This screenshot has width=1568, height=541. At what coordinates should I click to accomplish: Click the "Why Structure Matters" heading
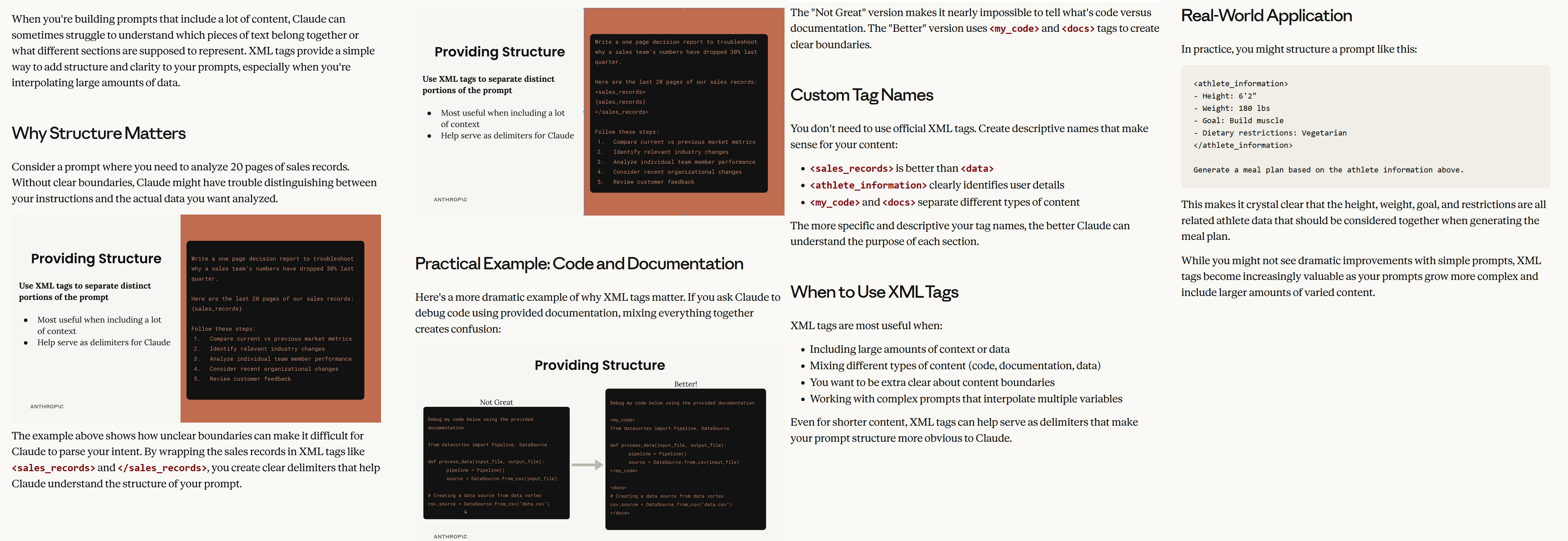98,133
